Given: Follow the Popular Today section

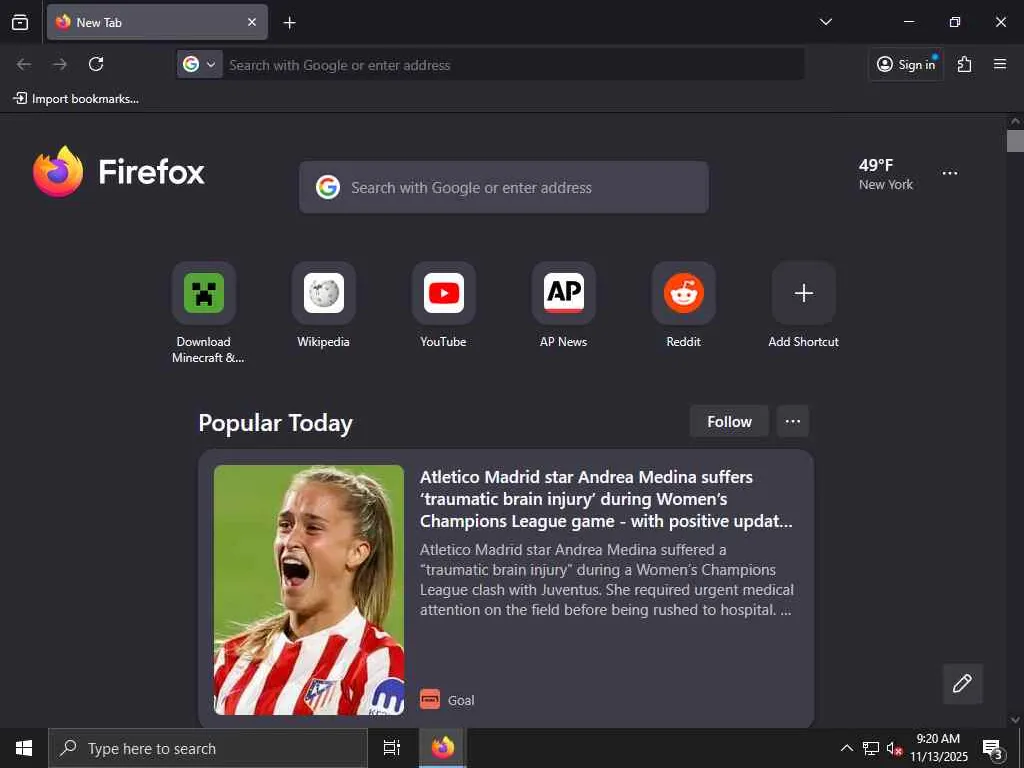Looking at the screenshot, I should 729,421.
